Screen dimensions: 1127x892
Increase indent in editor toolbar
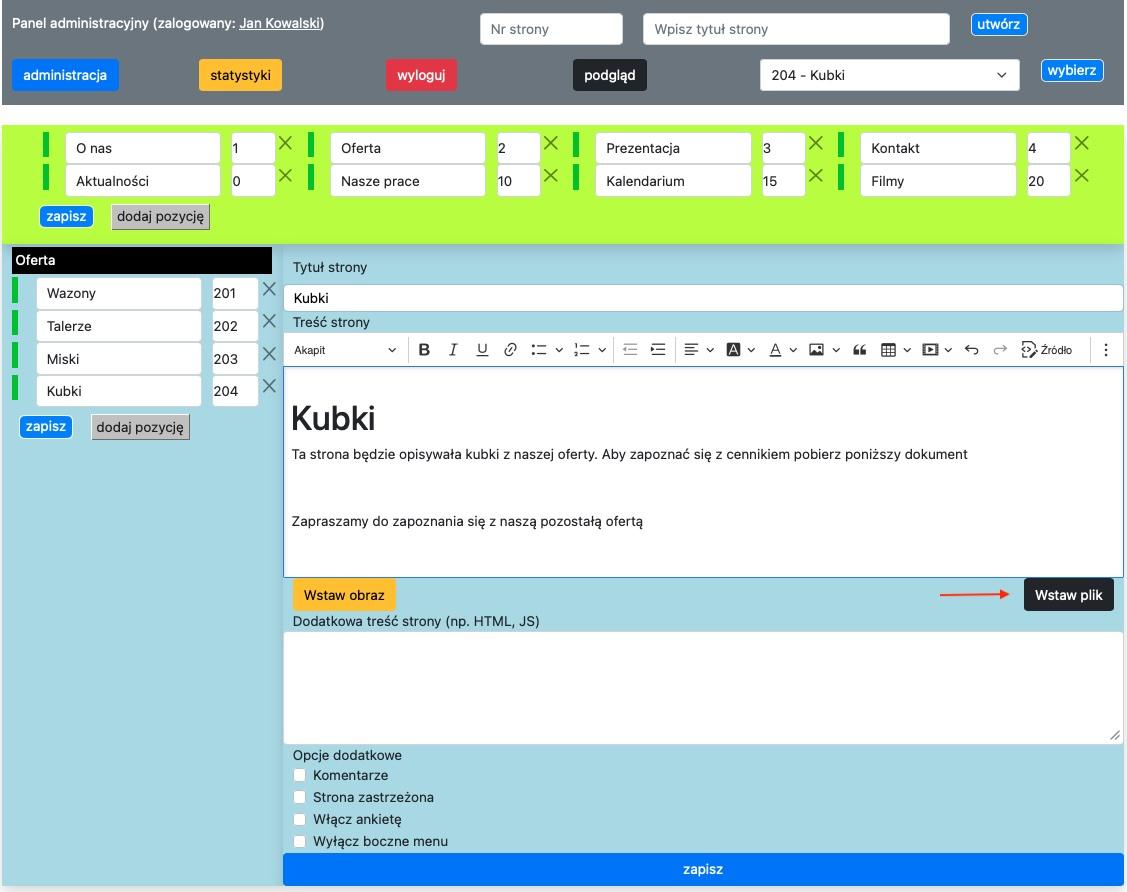658,350
